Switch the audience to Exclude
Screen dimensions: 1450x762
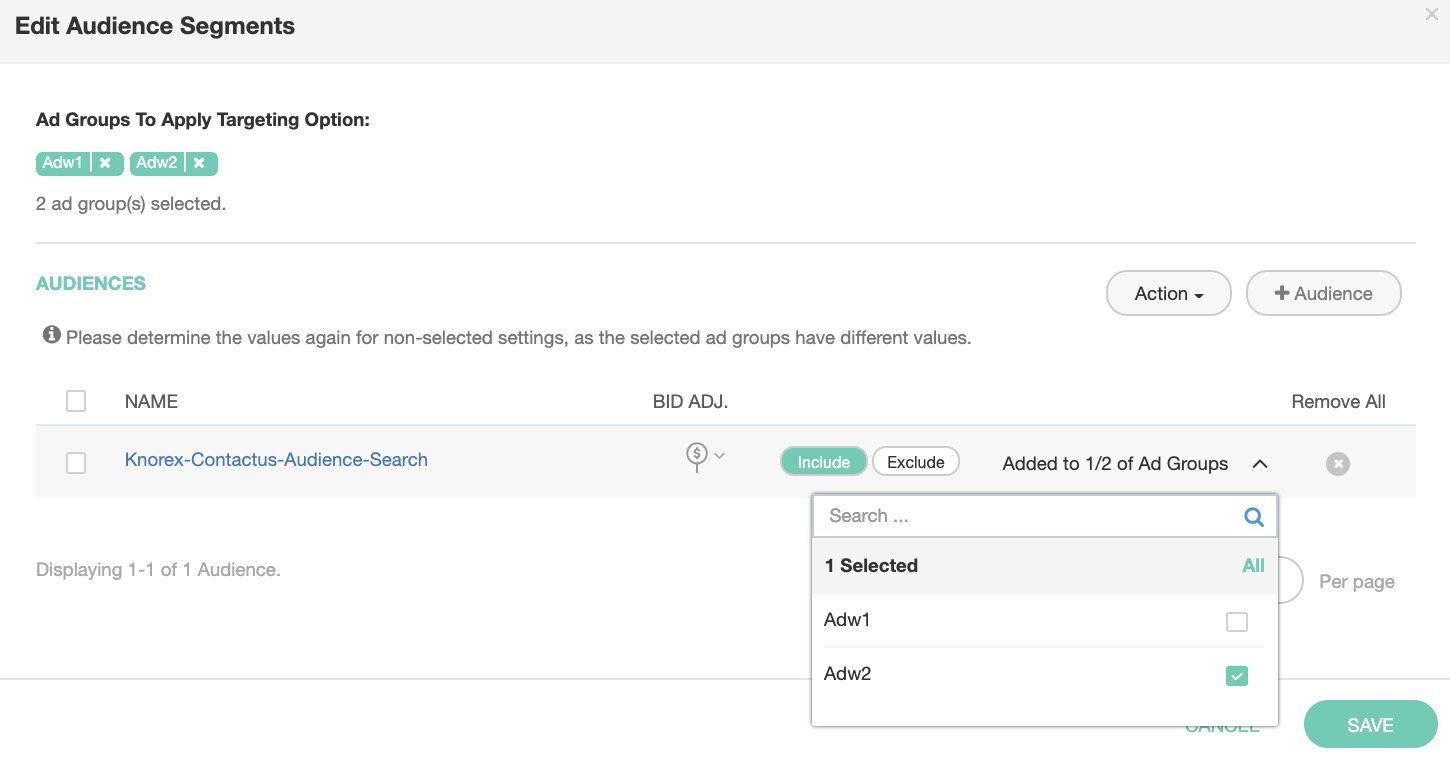(915, 461)
